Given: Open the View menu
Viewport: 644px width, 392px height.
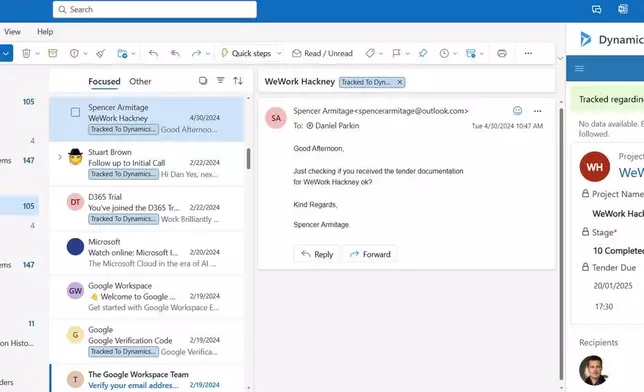Looking at the screenshot, I should 12,32.
